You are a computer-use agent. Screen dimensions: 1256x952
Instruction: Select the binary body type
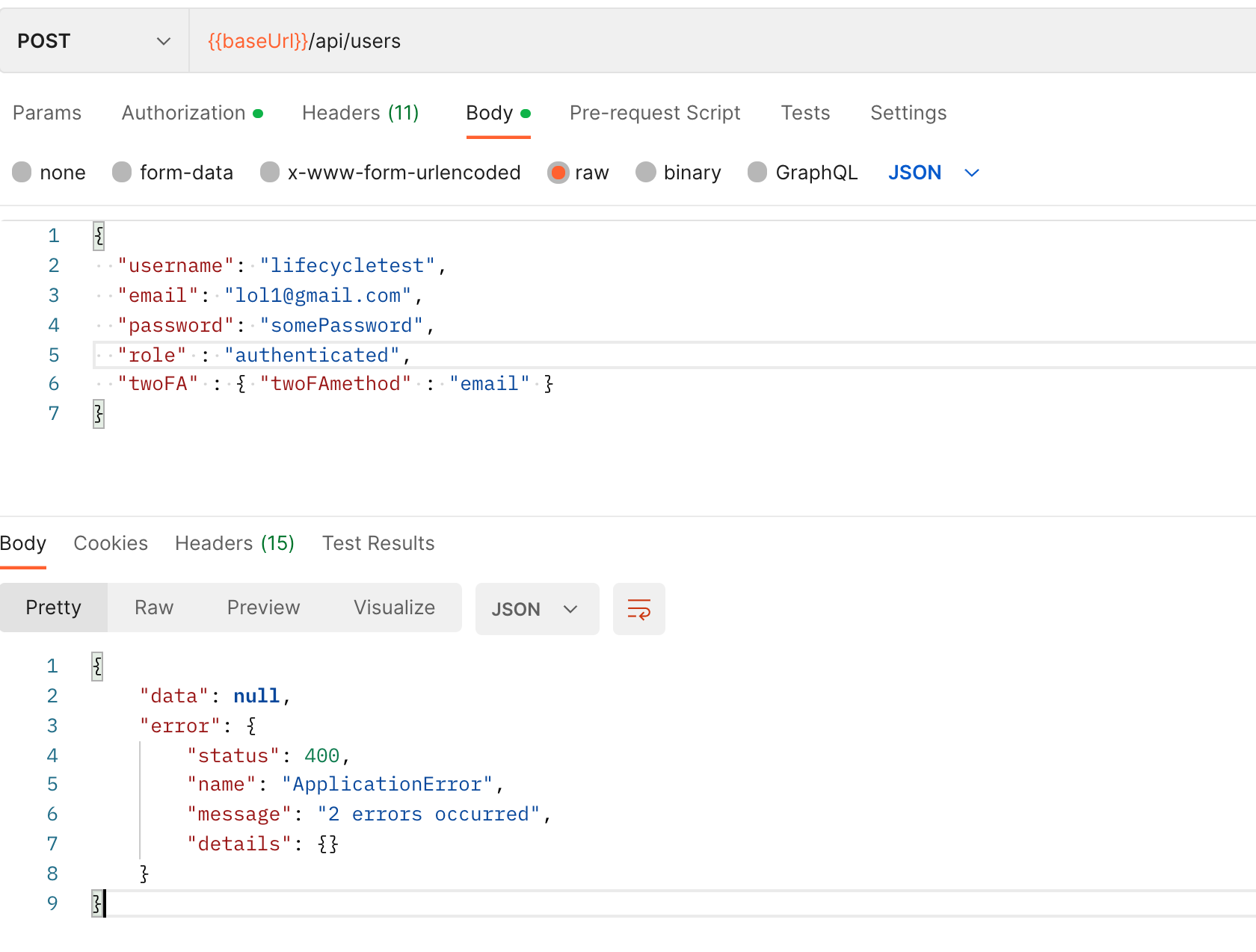tap(677, 172)
